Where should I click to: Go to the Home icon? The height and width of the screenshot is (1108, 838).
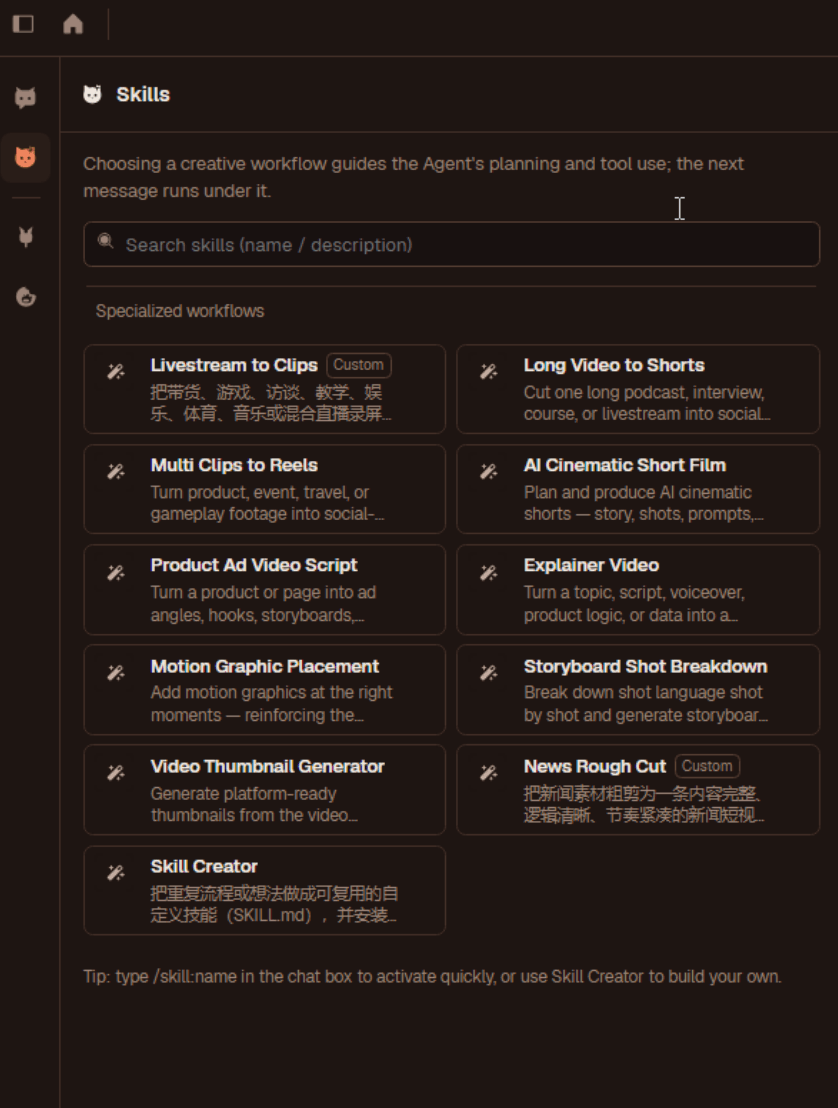73,24
